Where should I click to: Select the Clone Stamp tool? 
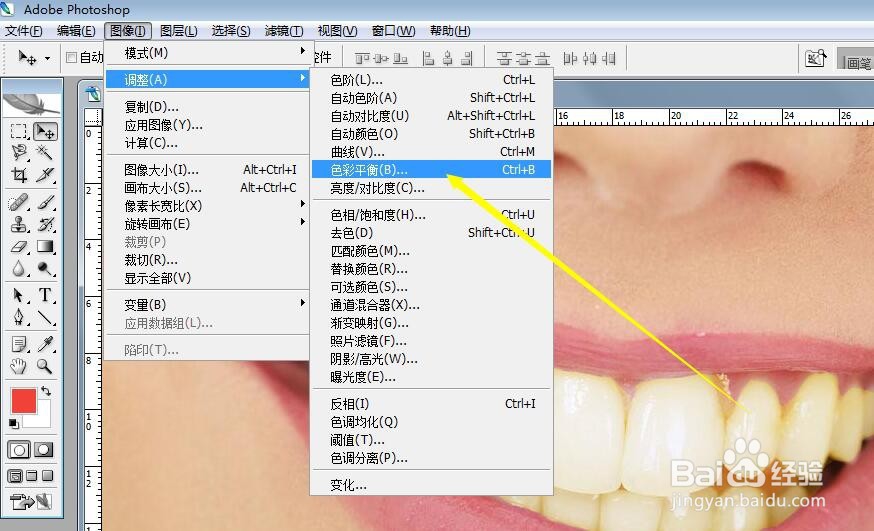[19, 224]
